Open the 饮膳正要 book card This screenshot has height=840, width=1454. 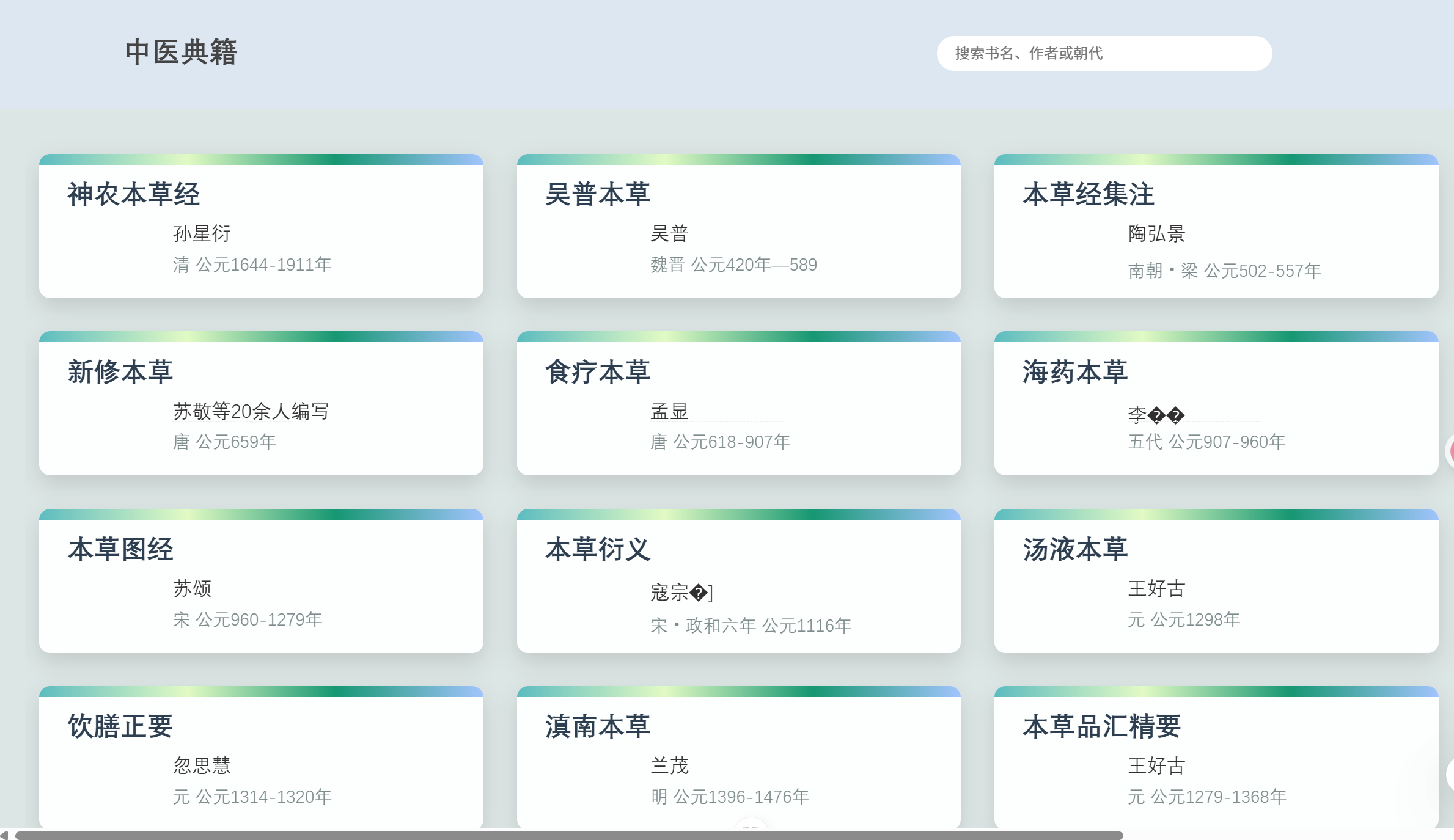[261, 759]
